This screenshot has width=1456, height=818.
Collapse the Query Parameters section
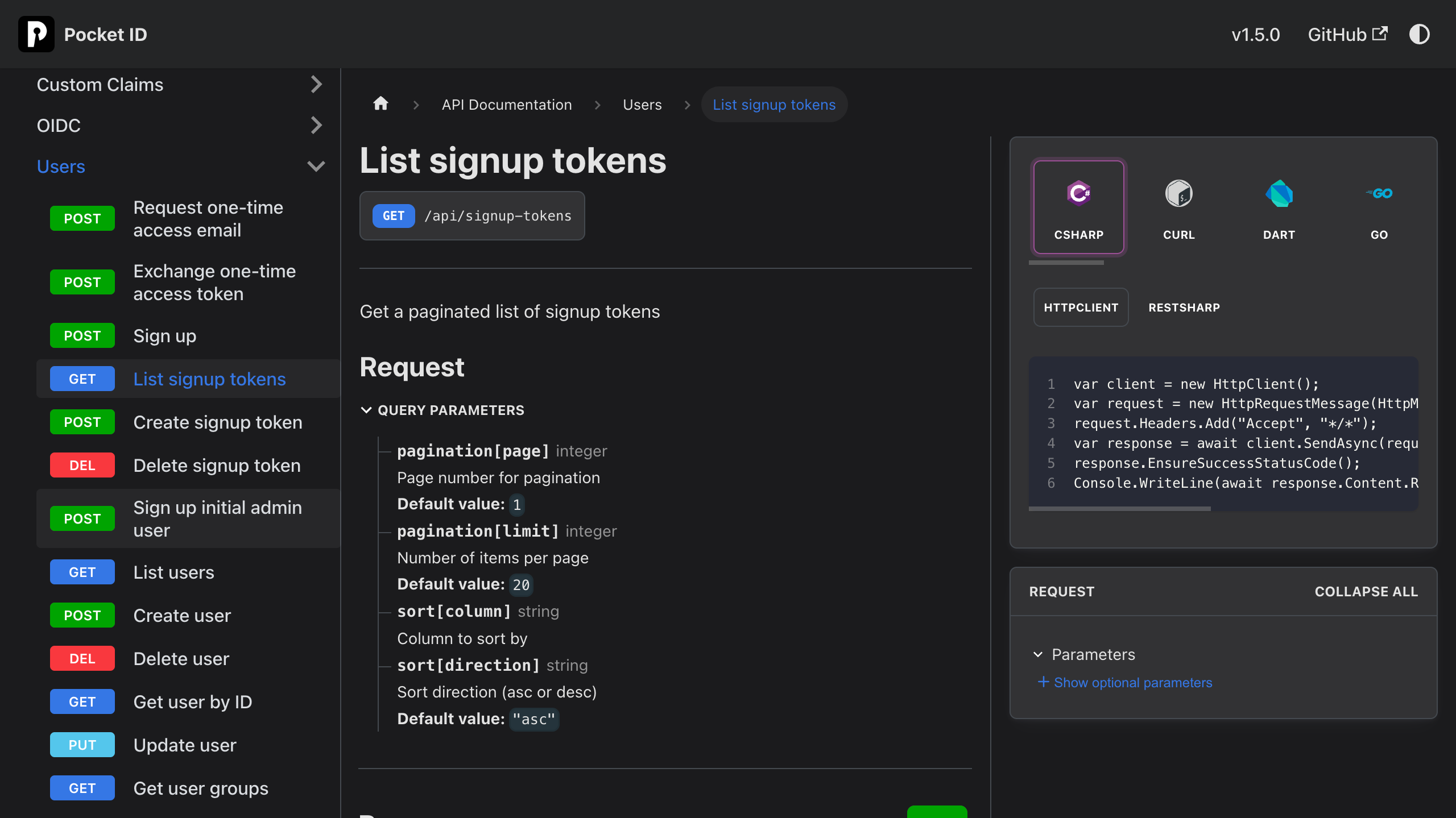tap(366, 410)
